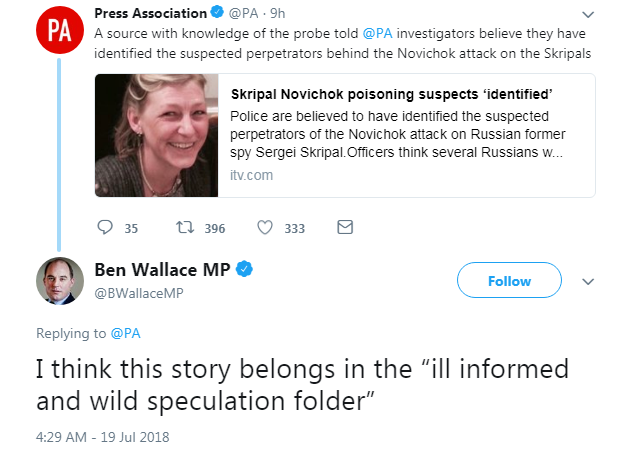Follow Ben Wallace MP
Viewport: 630px width, 449px height.
pos(509,281)
